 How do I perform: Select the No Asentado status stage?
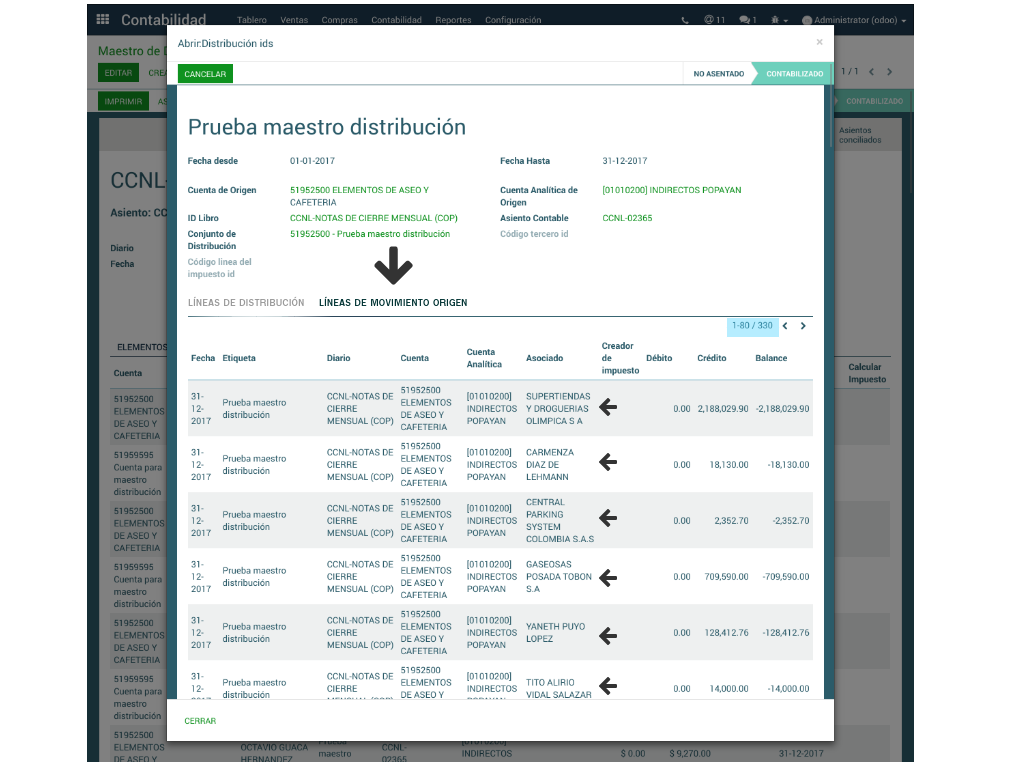(718, 74)
